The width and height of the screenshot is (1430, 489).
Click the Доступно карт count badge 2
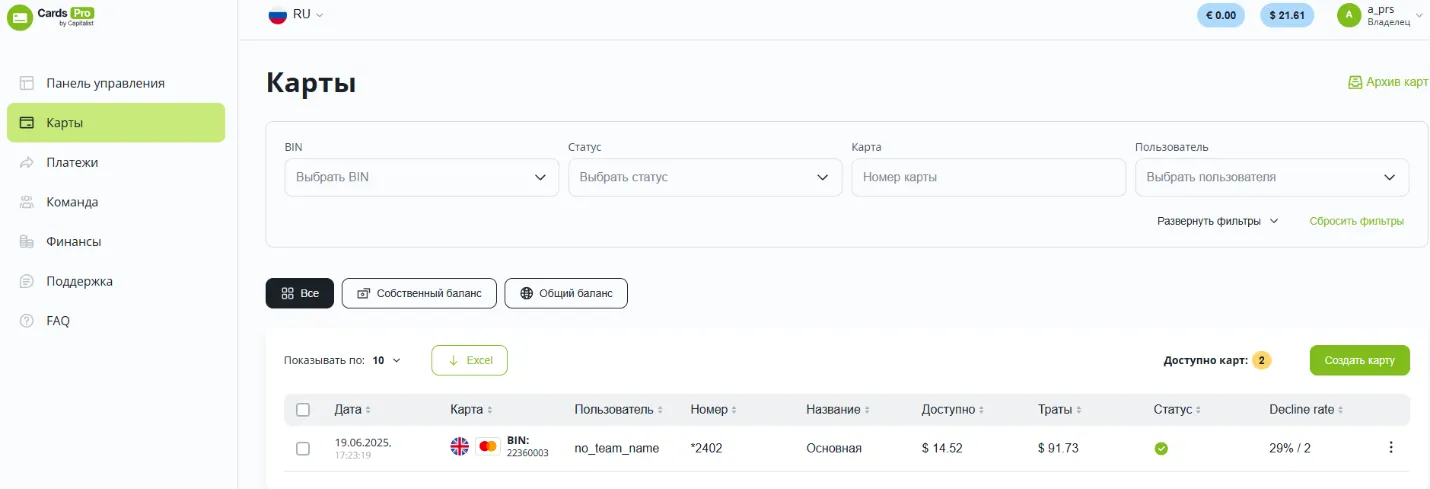pos(1262,360)
